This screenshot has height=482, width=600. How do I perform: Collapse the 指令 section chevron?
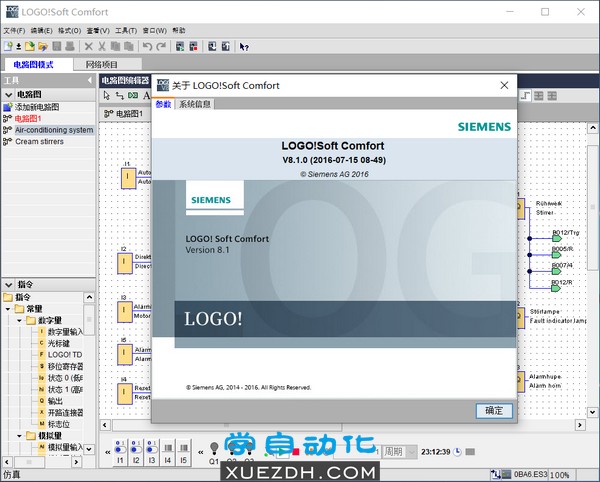tap(9, 285)
